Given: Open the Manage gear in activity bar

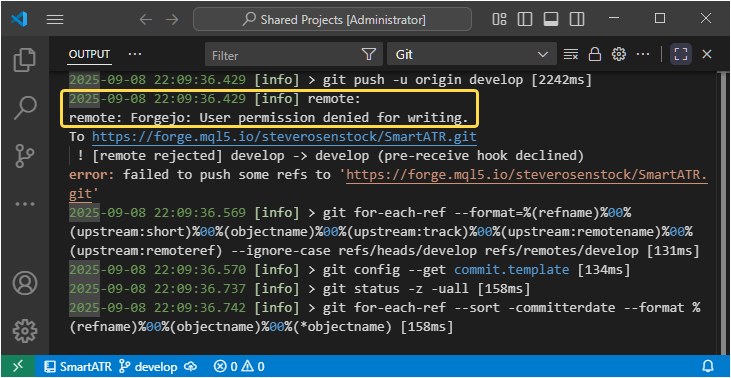Looking at the screenshot, I should tap(25, 330).
